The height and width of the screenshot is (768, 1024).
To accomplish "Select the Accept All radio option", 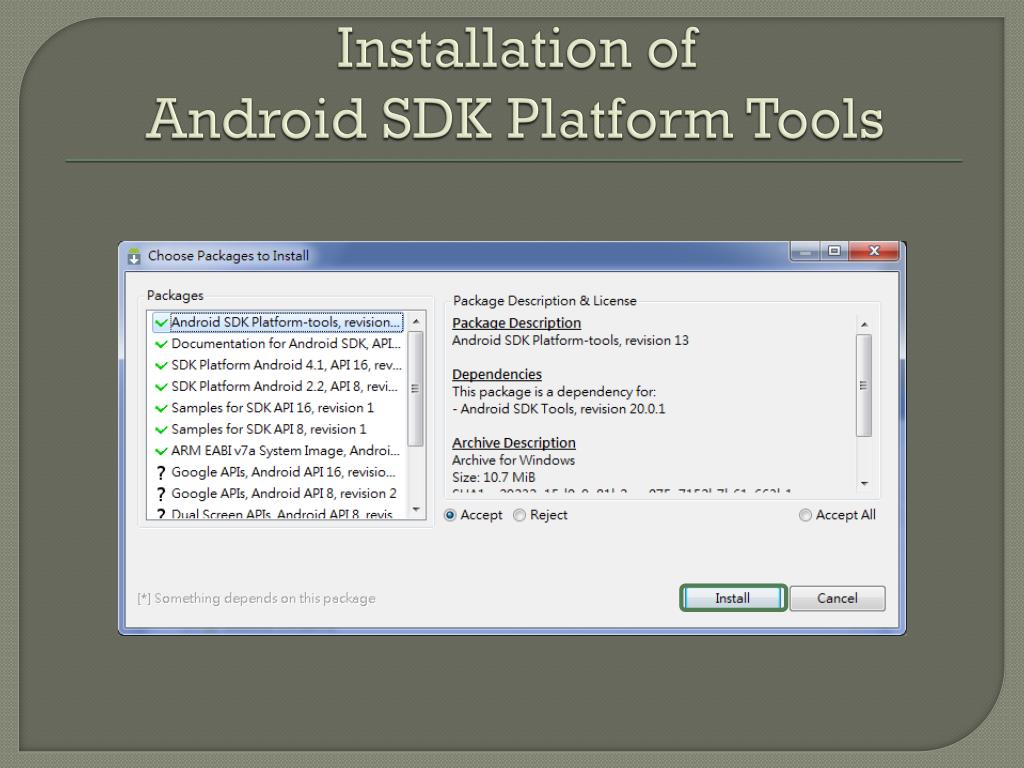I will (x=805, y=515).
